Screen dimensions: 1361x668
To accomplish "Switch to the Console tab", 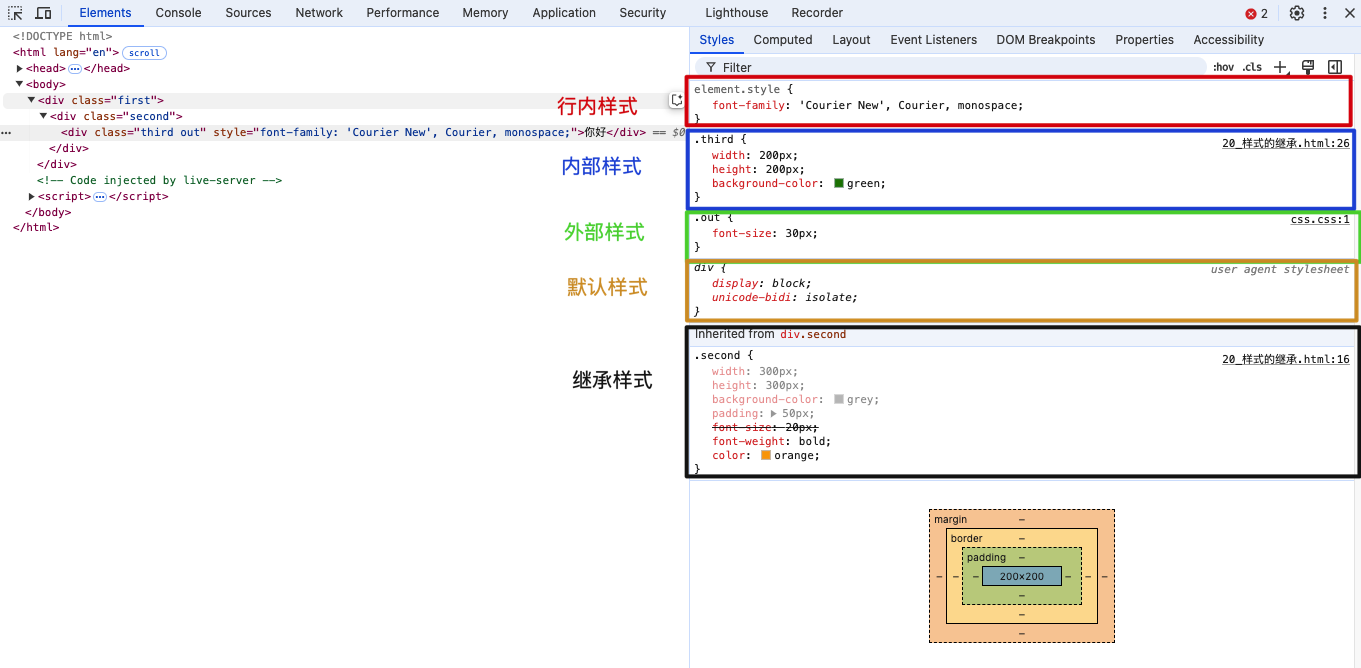I will tap(178, 13).
